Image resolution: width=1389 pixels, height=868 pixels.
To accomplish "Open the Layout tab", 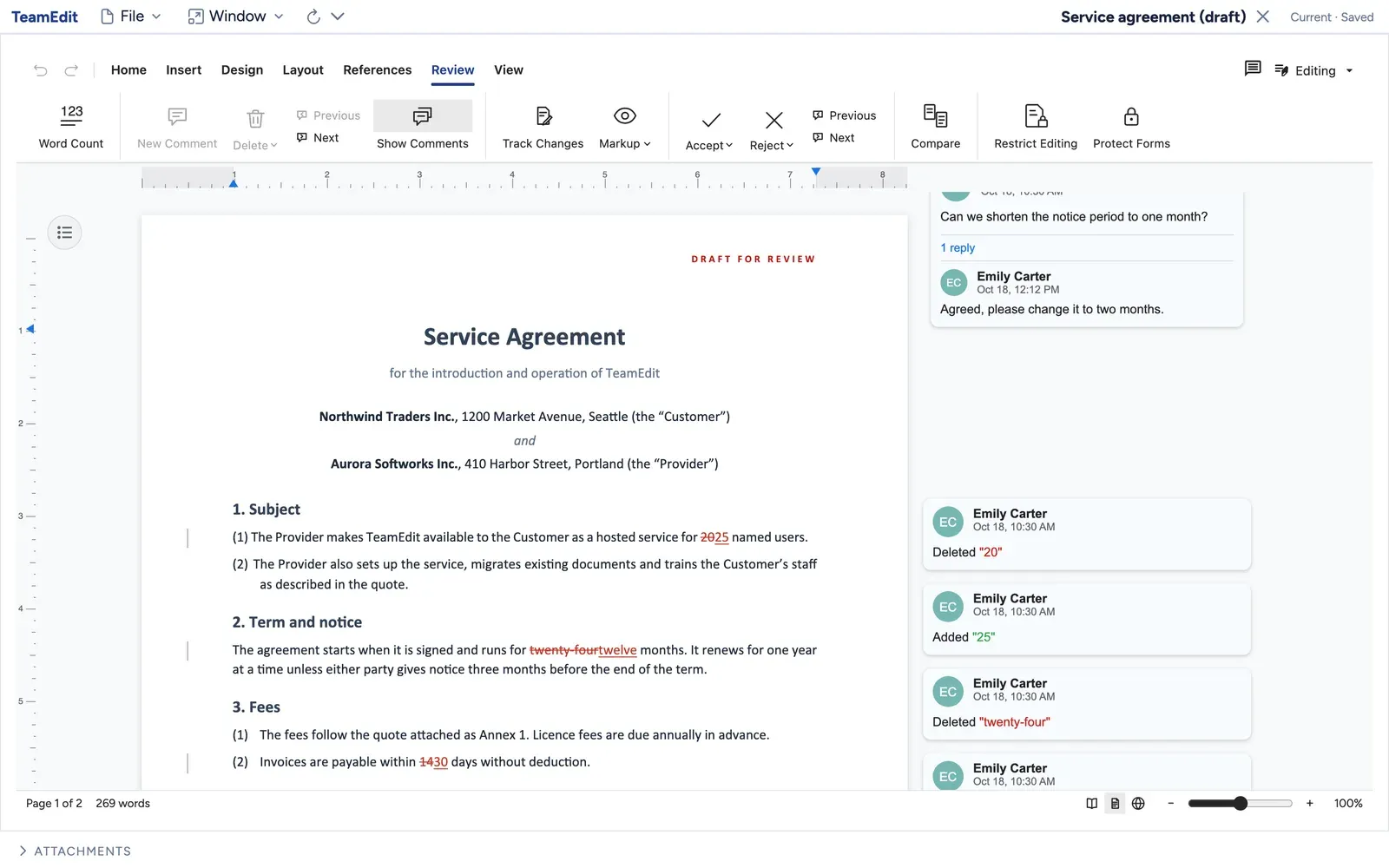I will [303, 70].
